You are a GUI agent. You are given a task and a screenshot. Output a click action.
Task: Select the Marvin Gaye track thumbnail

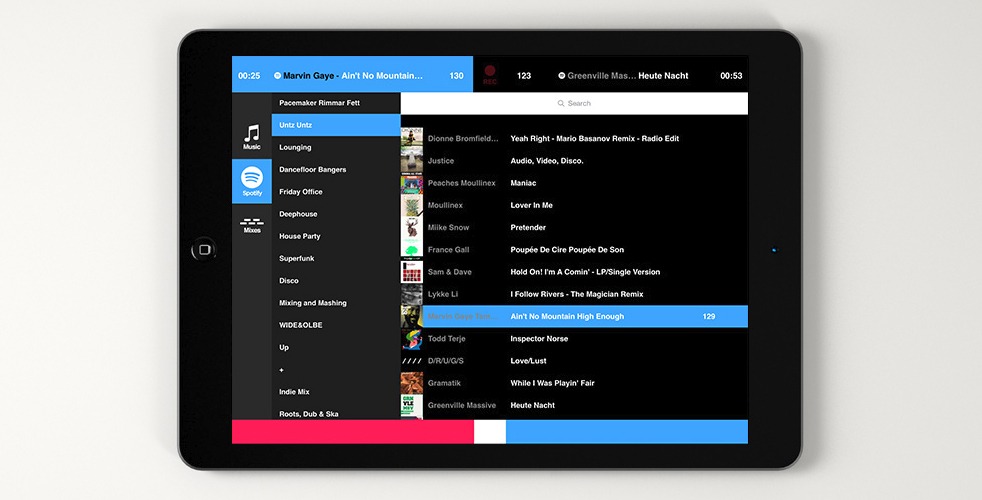tap(411, 316)
